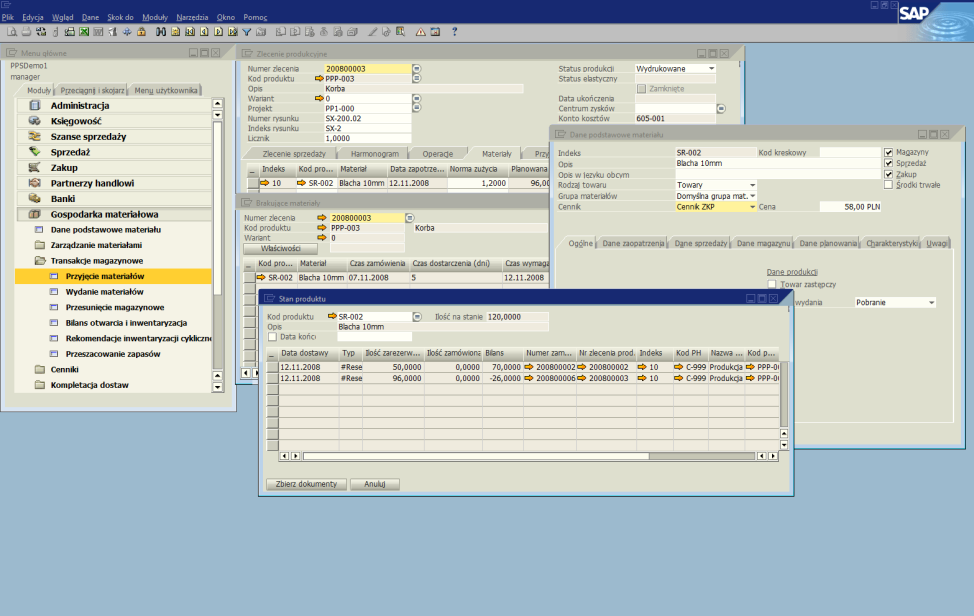The height and width of the screenshot is (616, 974).
Task: Toggle the Data końca checkbox
Action: [272, 337]
